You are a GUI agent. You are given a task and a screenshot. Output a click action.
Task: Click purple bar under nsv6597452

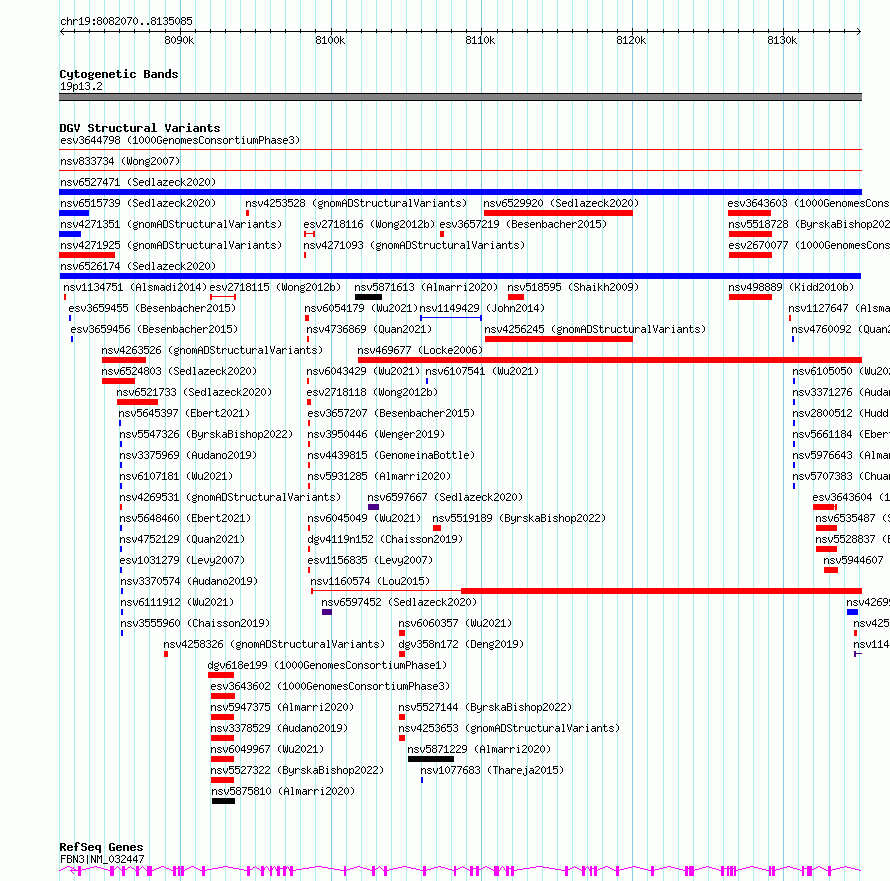click(x=327, y=612)
